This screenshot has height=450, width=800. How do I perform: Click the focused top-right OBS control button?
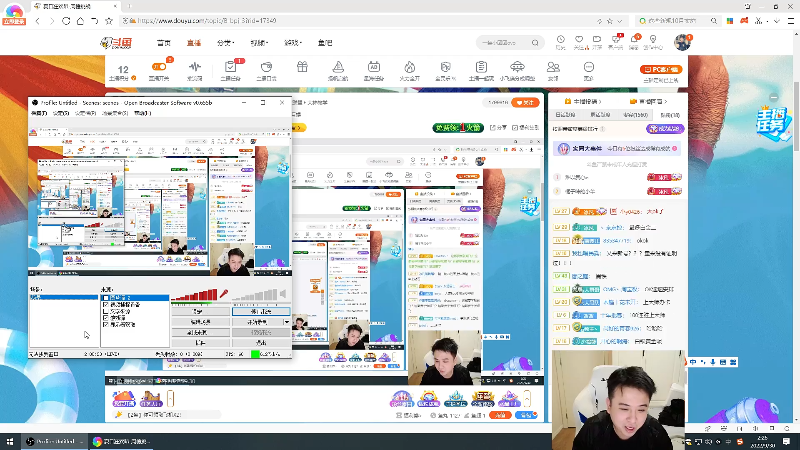(x=261, y=311)
